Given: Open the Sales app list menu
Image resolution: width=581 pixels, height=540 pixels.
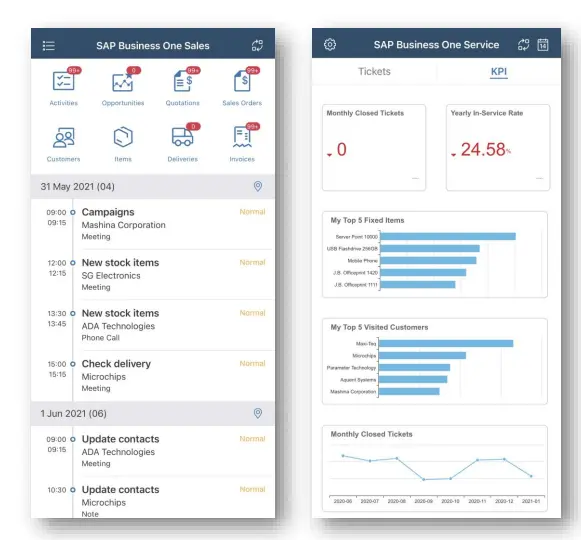Looking at the screenshot, I should [49, 46].
